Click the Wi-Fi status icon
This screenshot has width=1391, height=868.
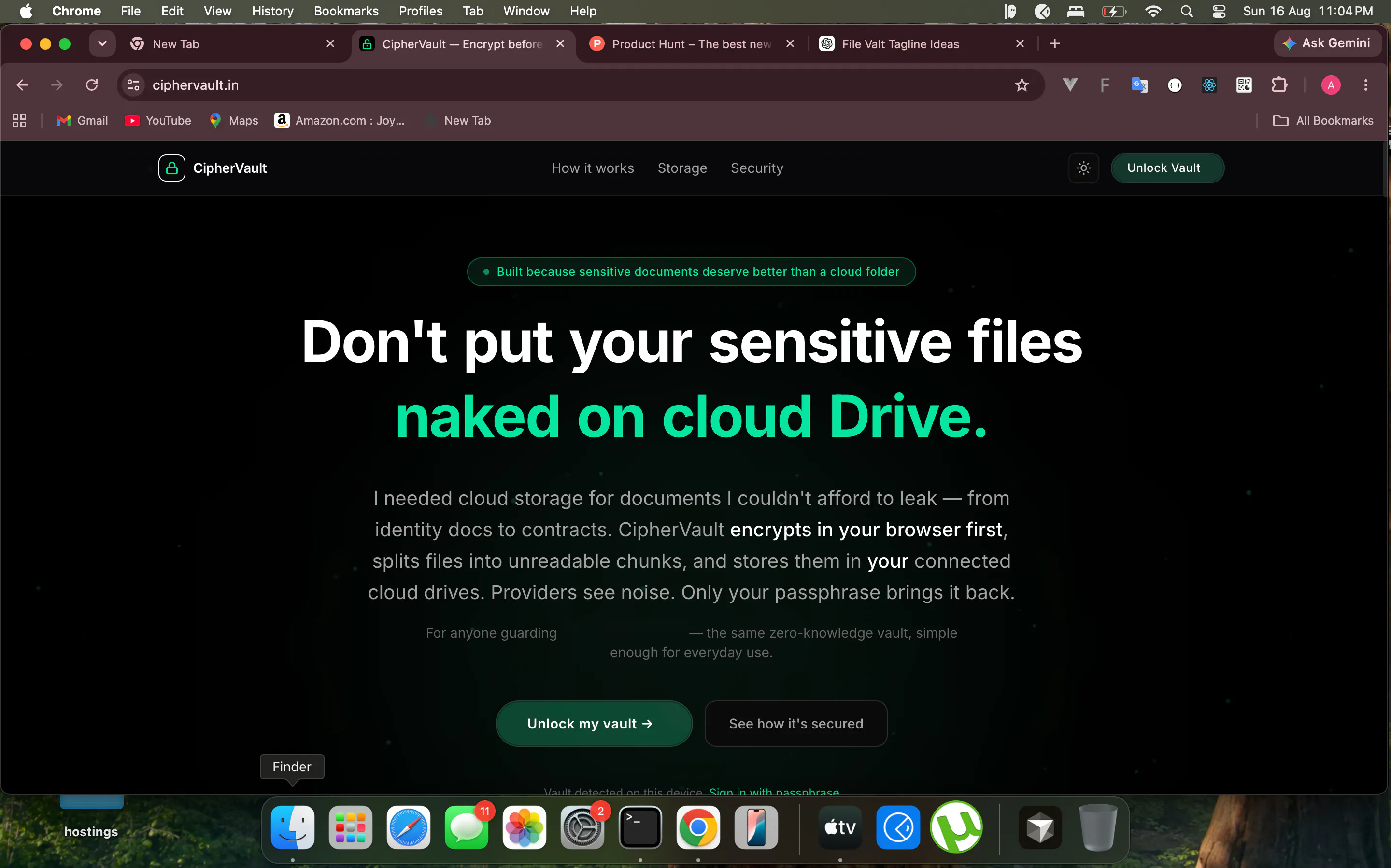tap(1153, 11)
